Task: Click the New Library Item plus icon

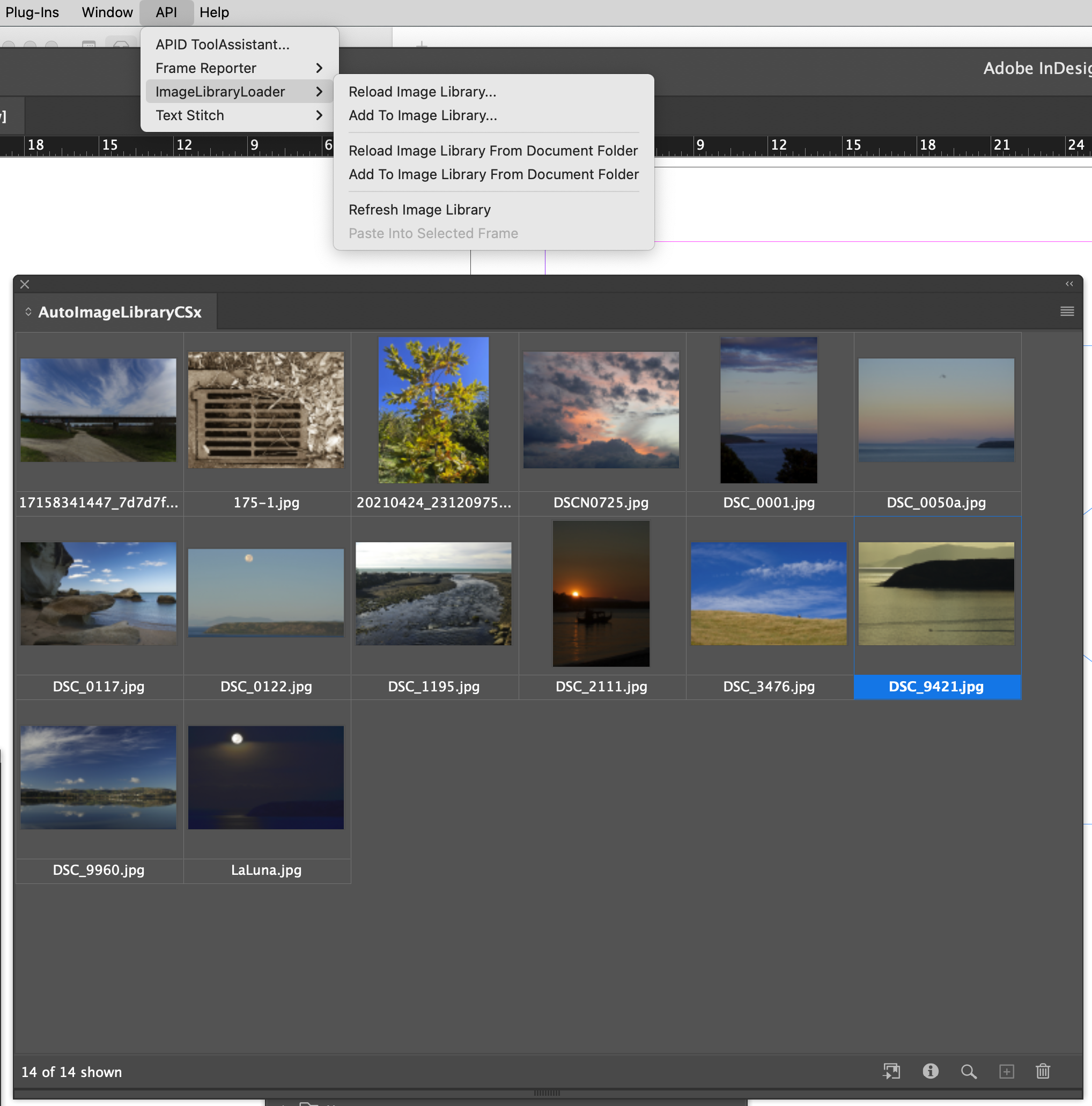Action: pos(1006,1071)
